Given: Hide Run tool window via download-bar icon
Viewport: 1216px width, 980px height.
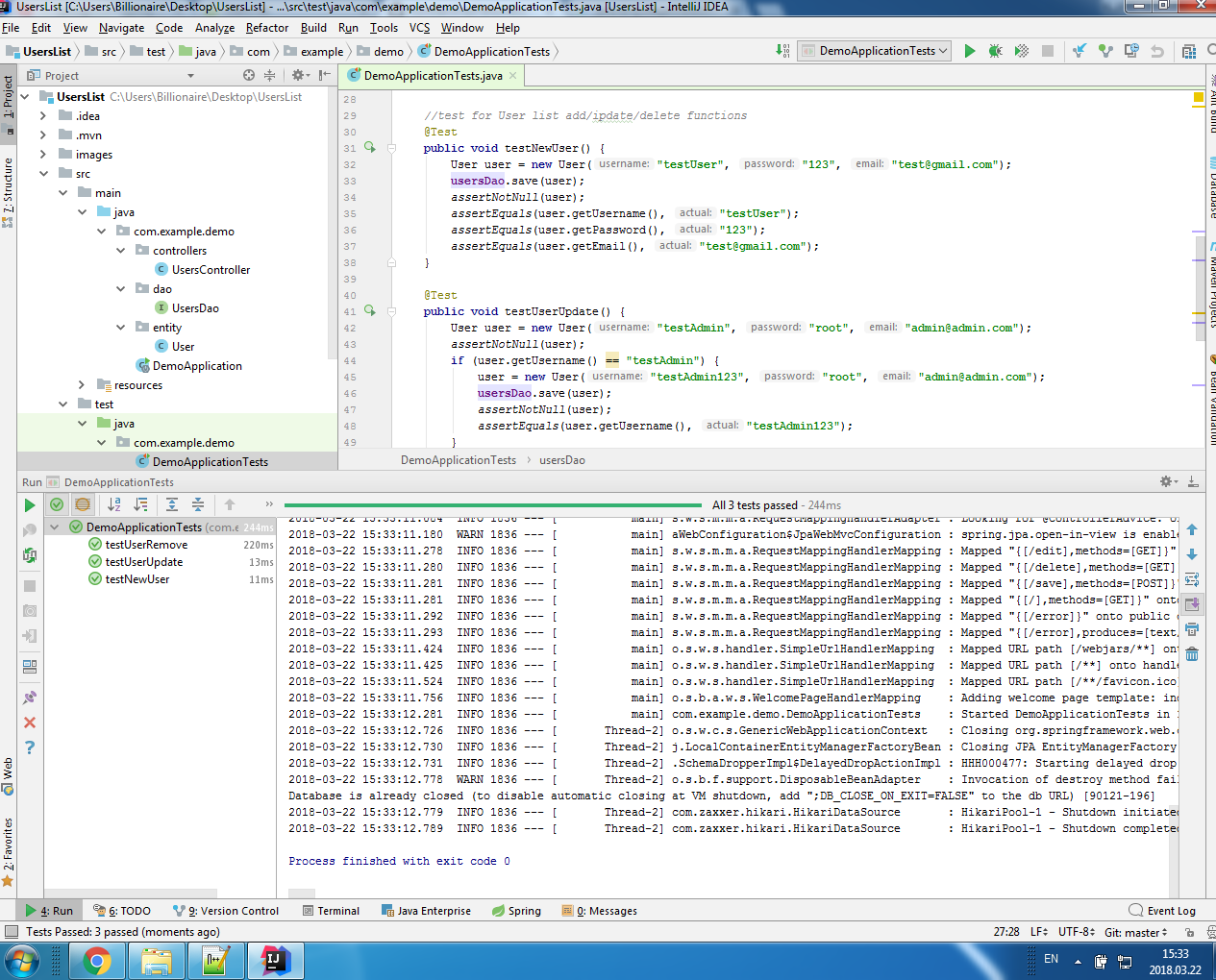Looking at the screenshot, I should pyautogui.click(x=1193, y=481).
